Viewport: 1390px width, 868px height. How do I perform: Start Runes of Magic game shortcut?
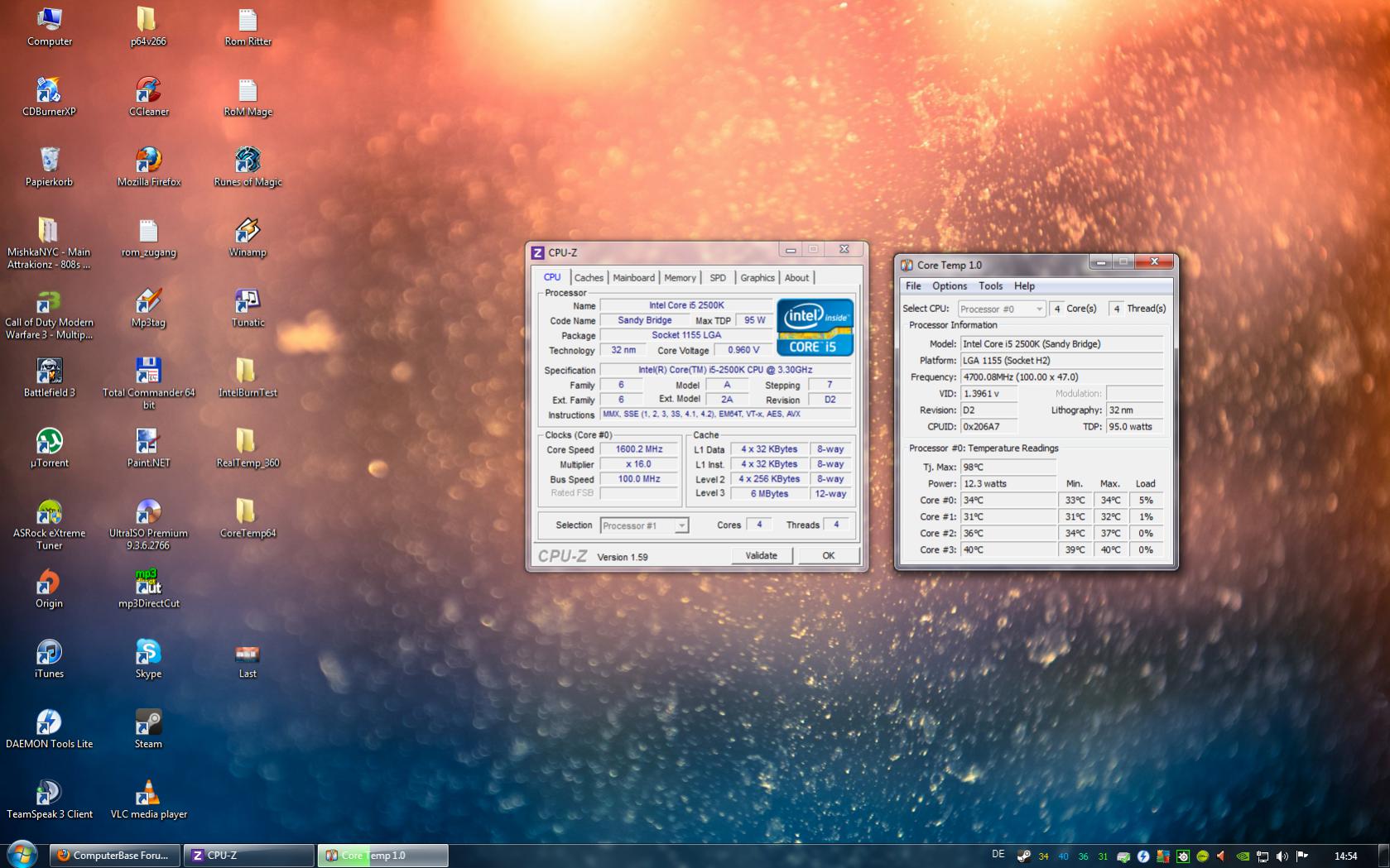tap(248, 167)
